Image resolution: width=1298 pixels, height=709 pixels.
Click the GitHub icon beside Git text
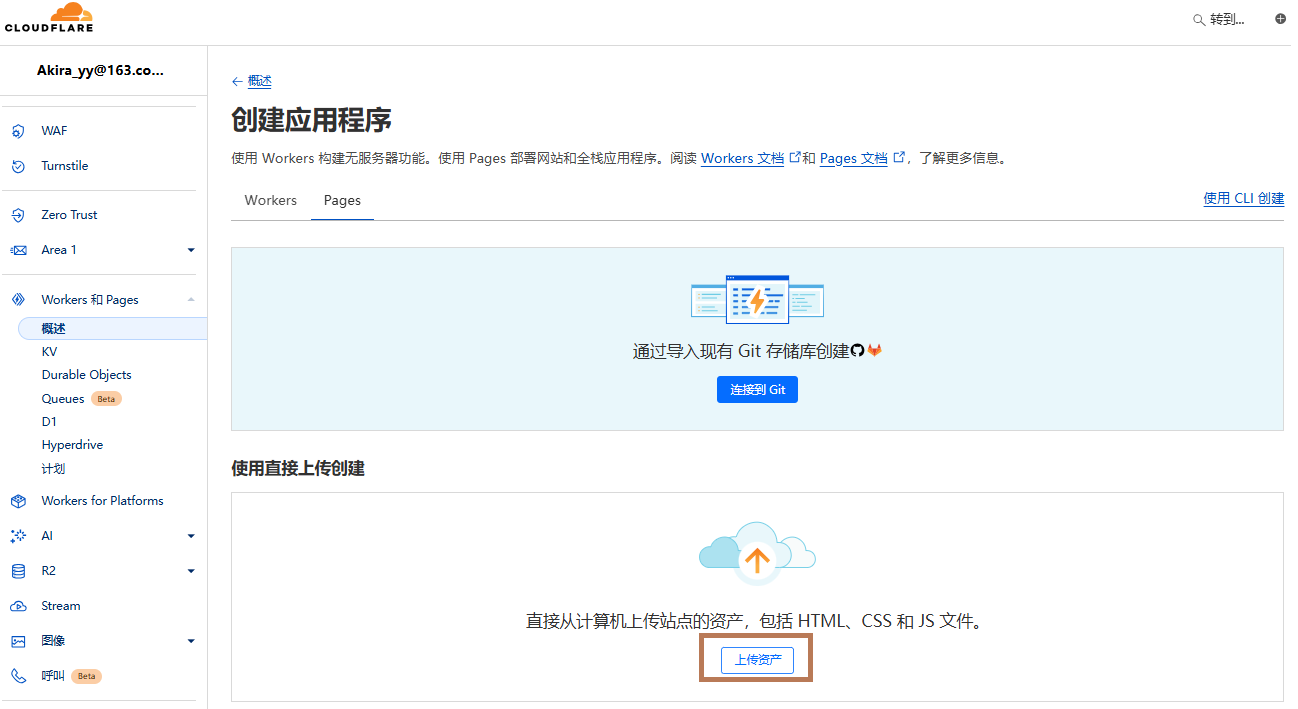(857, 351)
